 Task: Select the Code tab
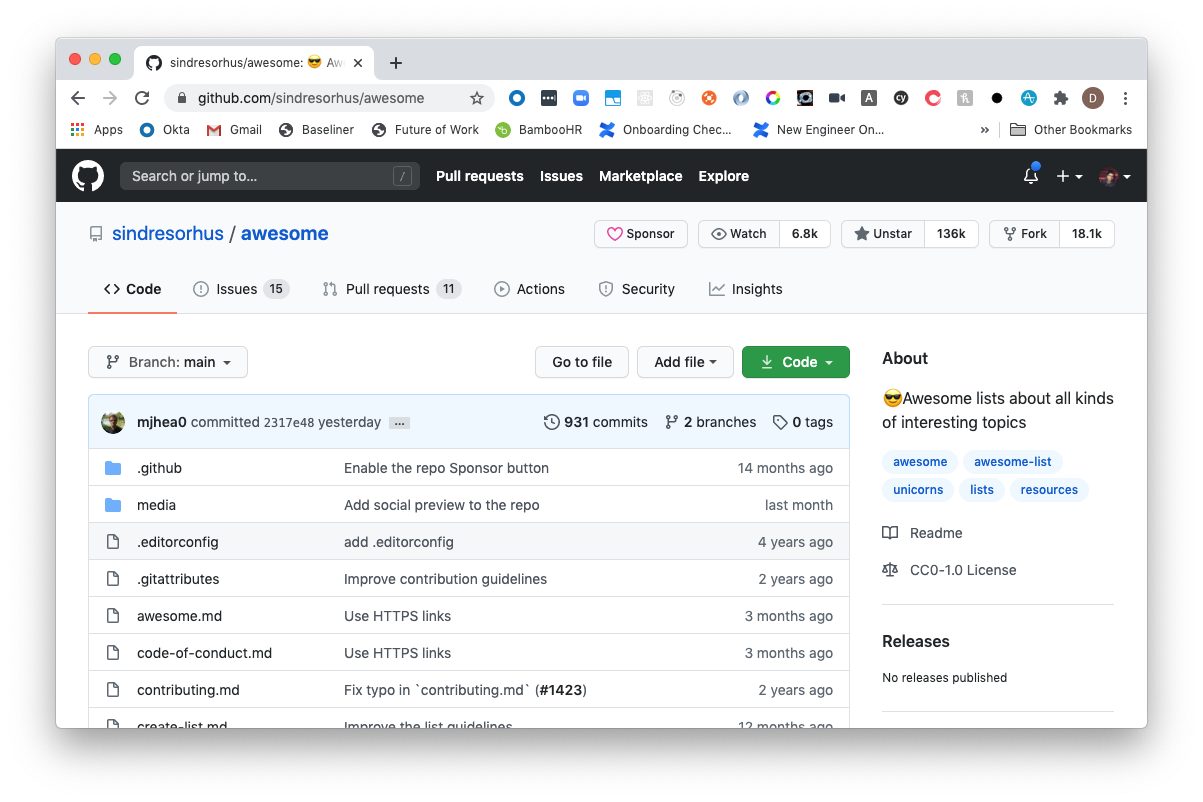pos(132,289)
